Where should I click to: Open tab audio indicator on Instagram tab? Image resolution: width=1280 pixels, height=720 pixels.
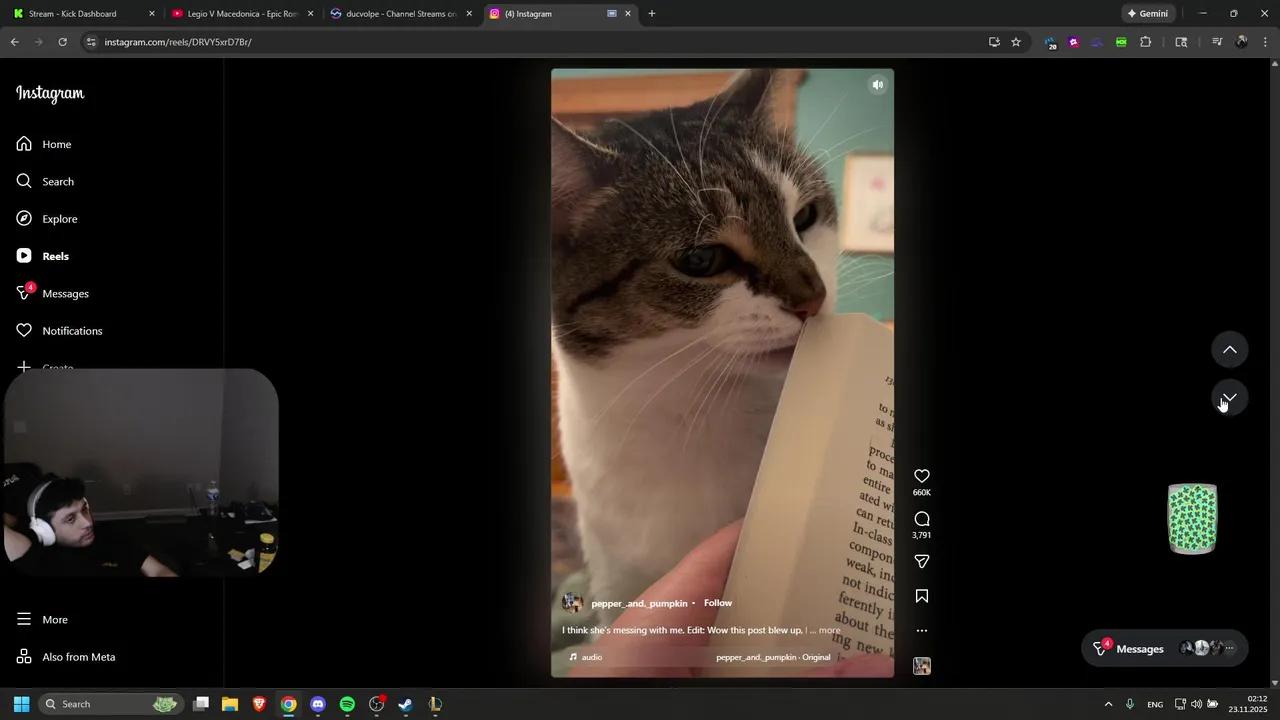(611, 14)
